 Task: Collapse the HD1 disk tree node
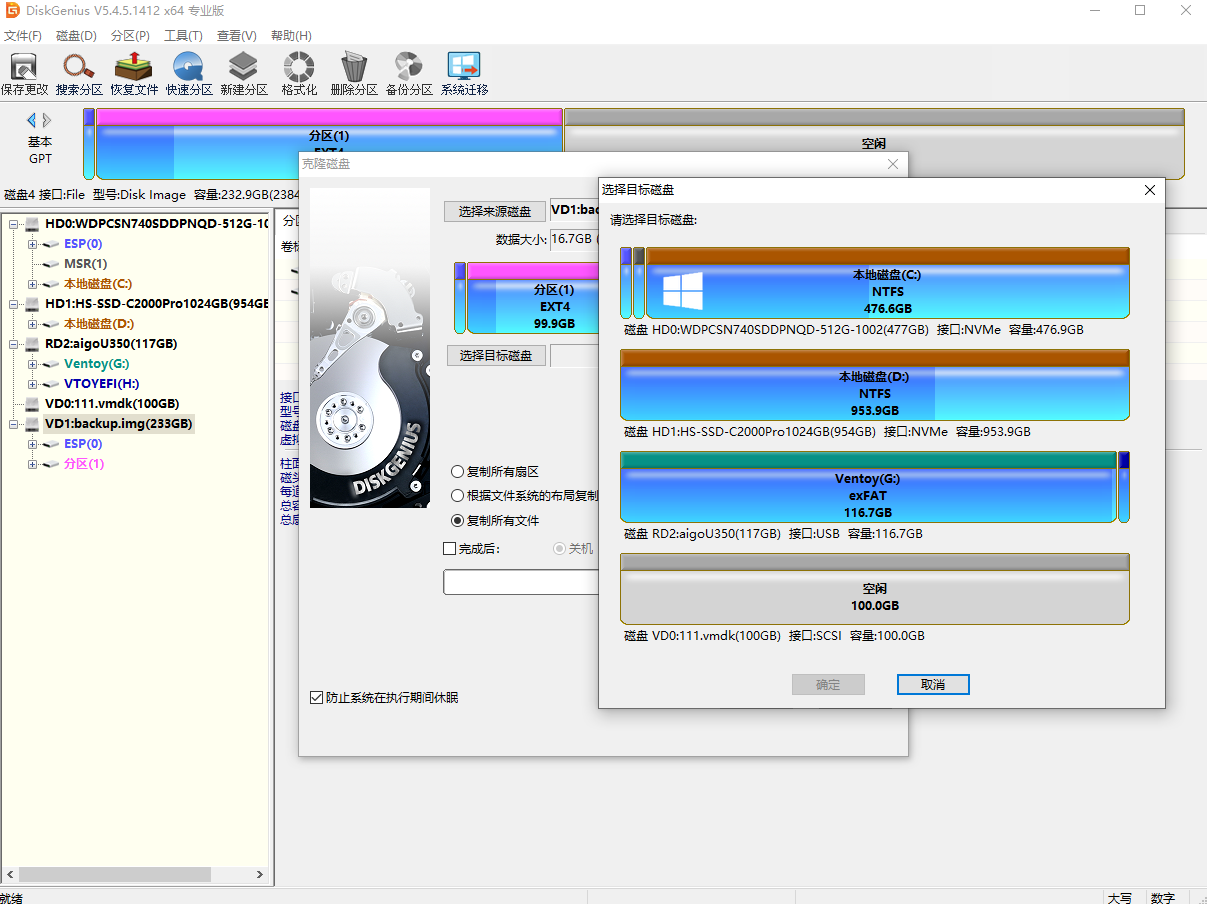[13, 304]
